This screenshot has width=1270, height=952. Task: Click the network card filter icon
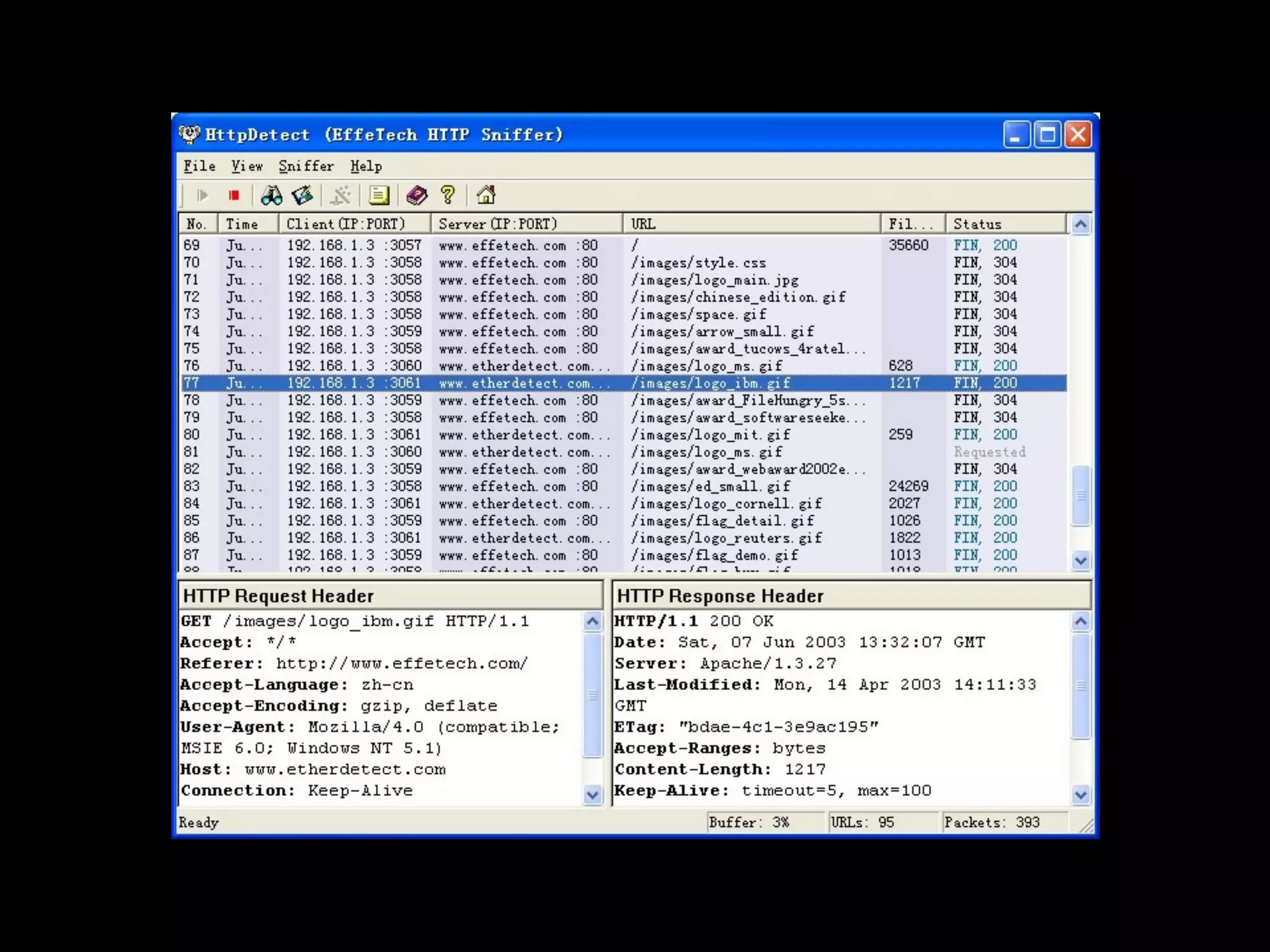(x=303, y=196)
